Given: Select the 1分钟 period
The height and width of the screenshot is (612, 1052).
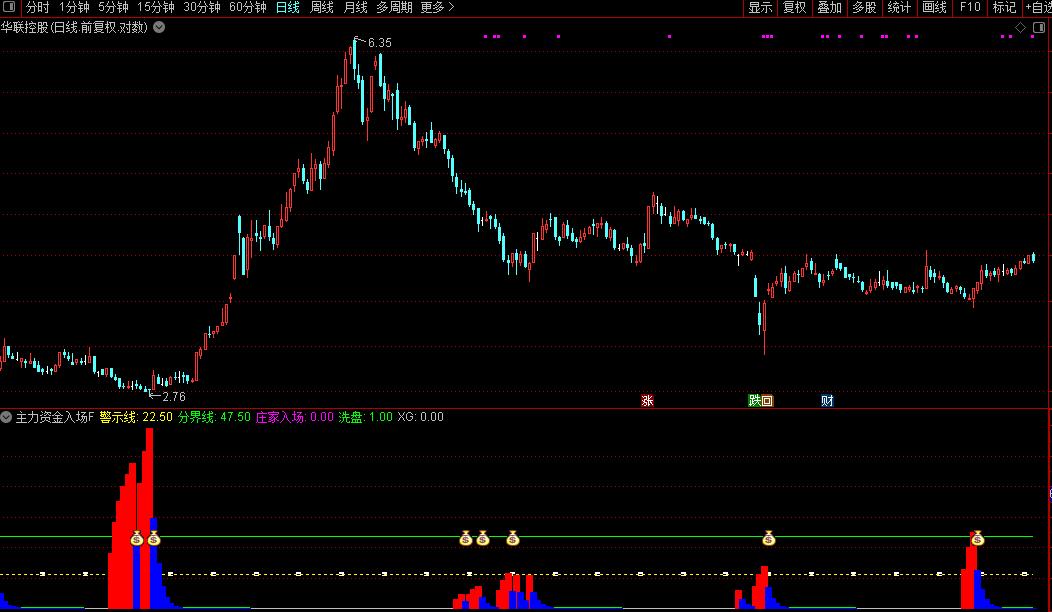Looking at the screenshot, I should [x=74, y=7].
